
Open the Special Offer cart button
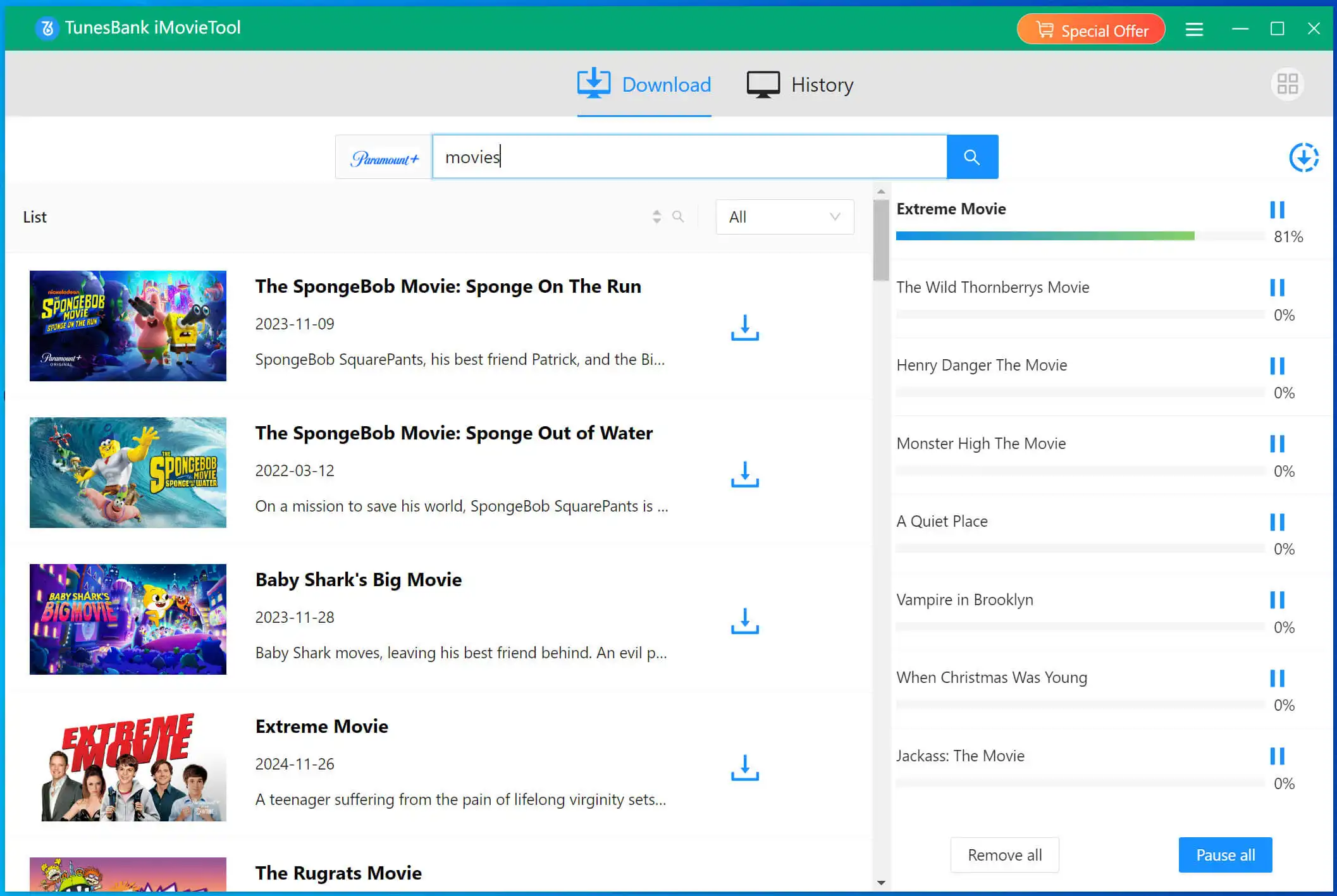tap(1091, 30)
